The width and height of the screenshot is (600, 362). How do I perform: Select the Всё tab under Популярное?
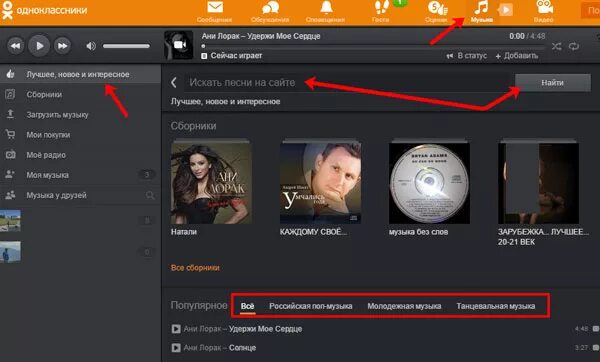[x=248, y=306]
